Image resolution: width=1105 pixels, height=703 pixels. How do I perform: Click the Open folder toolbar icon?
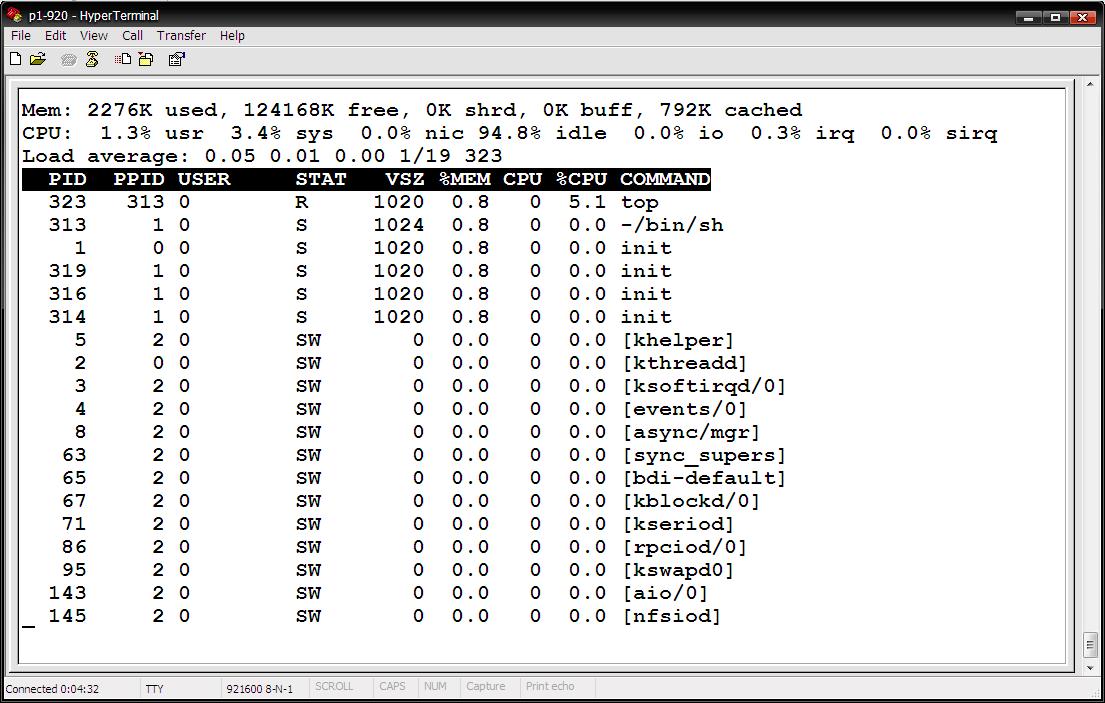tap(38, 59)
